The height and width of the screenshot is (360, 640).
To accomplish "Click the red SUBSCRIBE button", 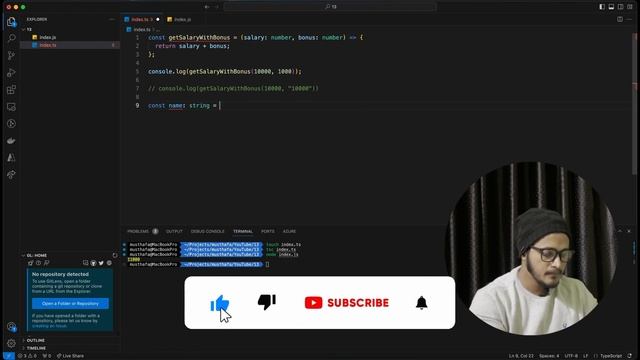I will click(x=347, y=303).
